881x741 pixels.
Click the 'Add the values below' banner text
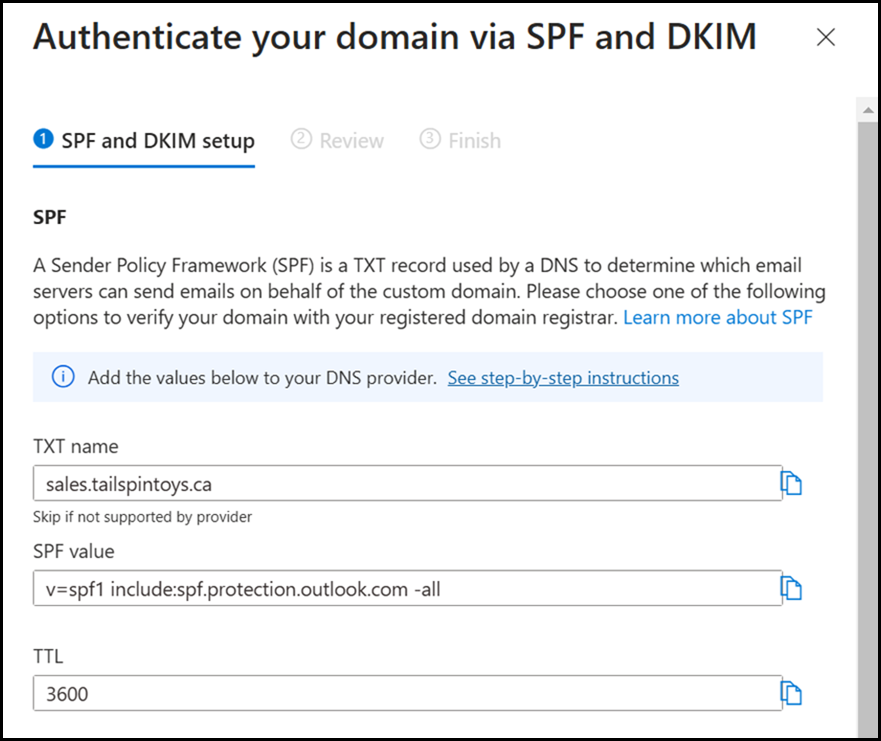pyautogui.click(x=262, y=378)
